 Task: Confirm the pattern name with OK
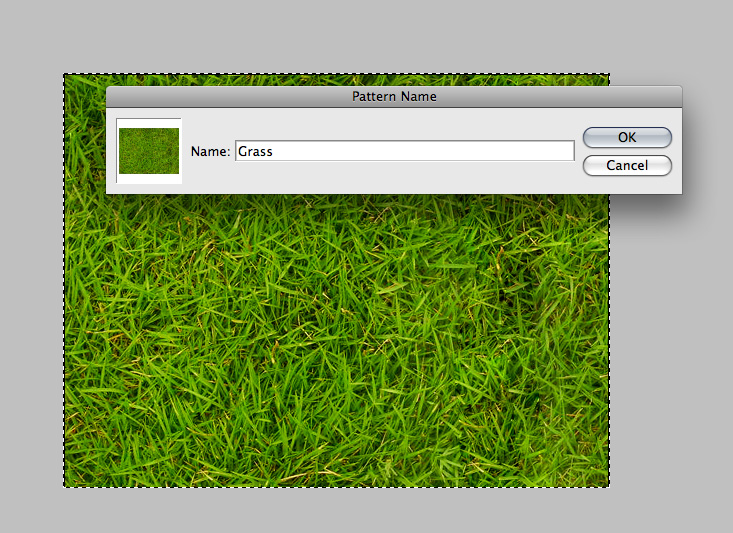click(627, 137)
